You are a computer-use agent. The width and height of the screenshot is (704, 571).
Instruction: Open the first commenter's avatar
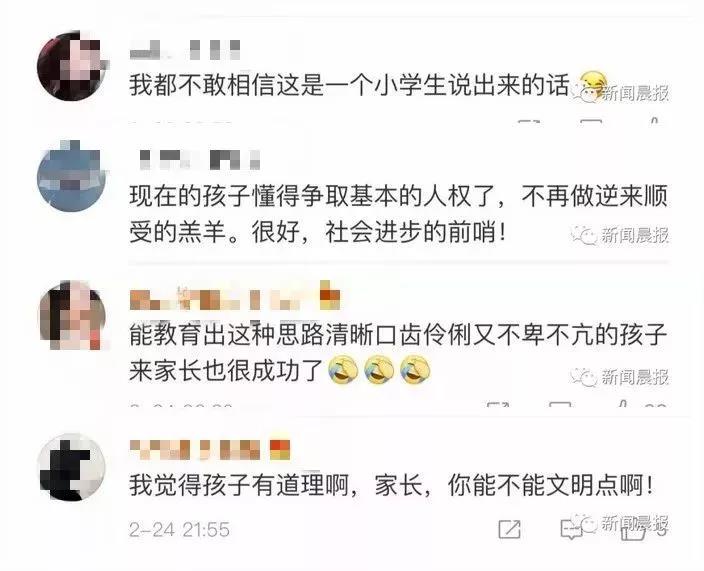71,66
